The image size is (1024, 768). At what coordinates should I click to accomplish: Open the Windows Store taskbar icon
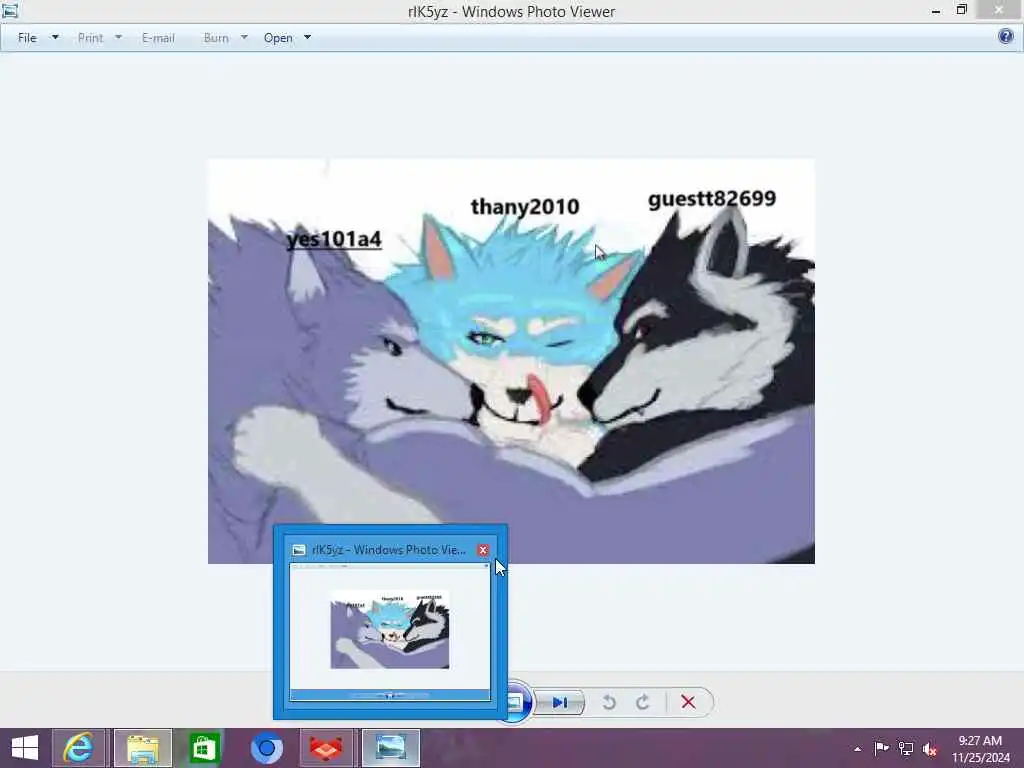click(x=204, y=748)
